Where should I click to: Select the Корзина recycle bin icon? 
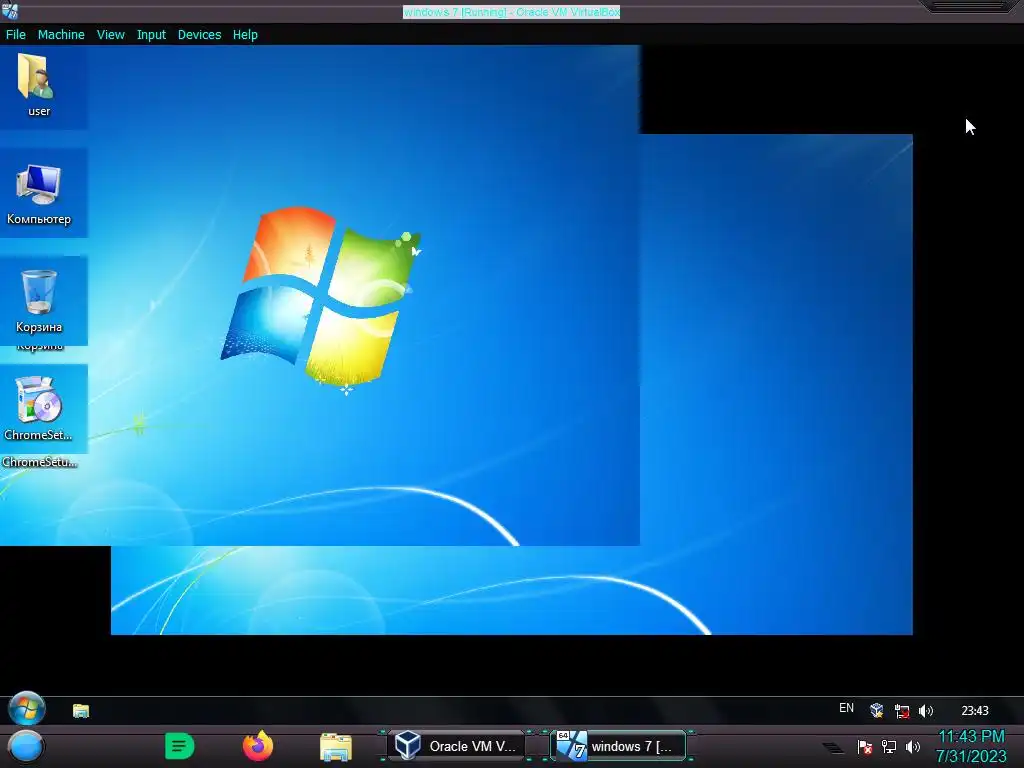(x=39, y=302)
